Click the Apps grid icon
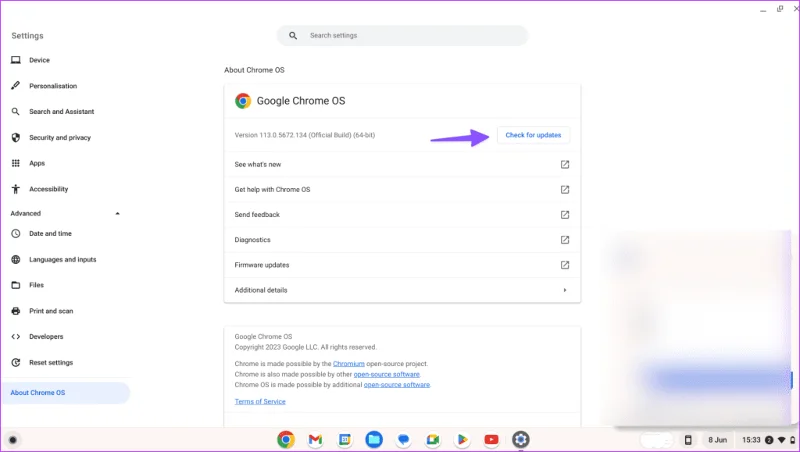 coord(16,163)
